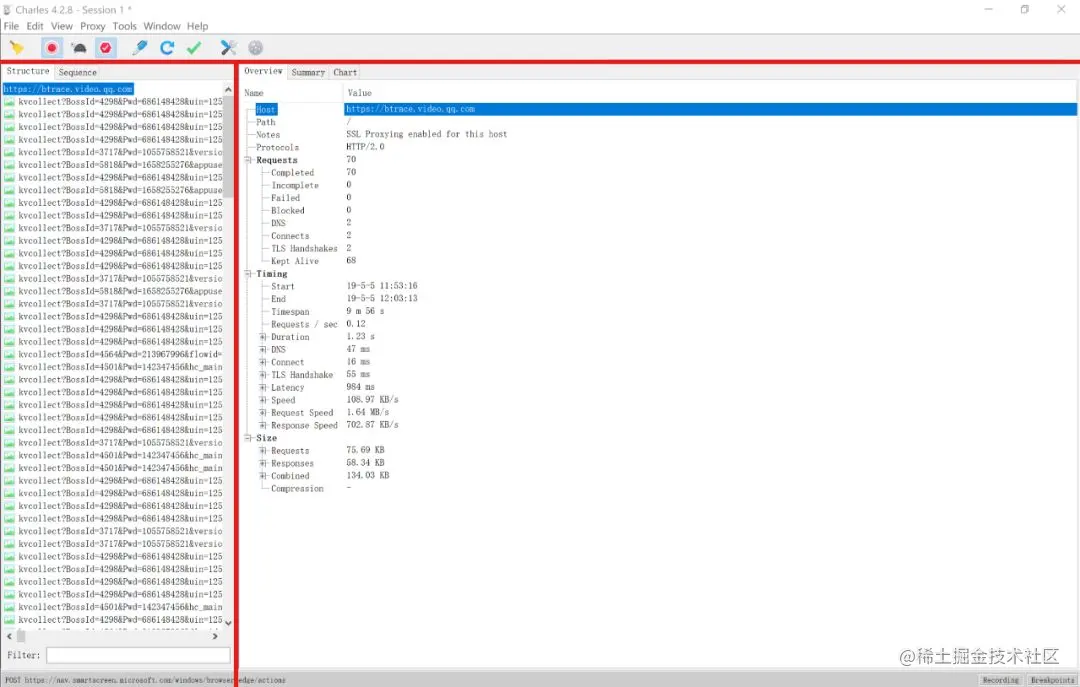Select the Connects row

pyautogui.click(x=660, y=236)
